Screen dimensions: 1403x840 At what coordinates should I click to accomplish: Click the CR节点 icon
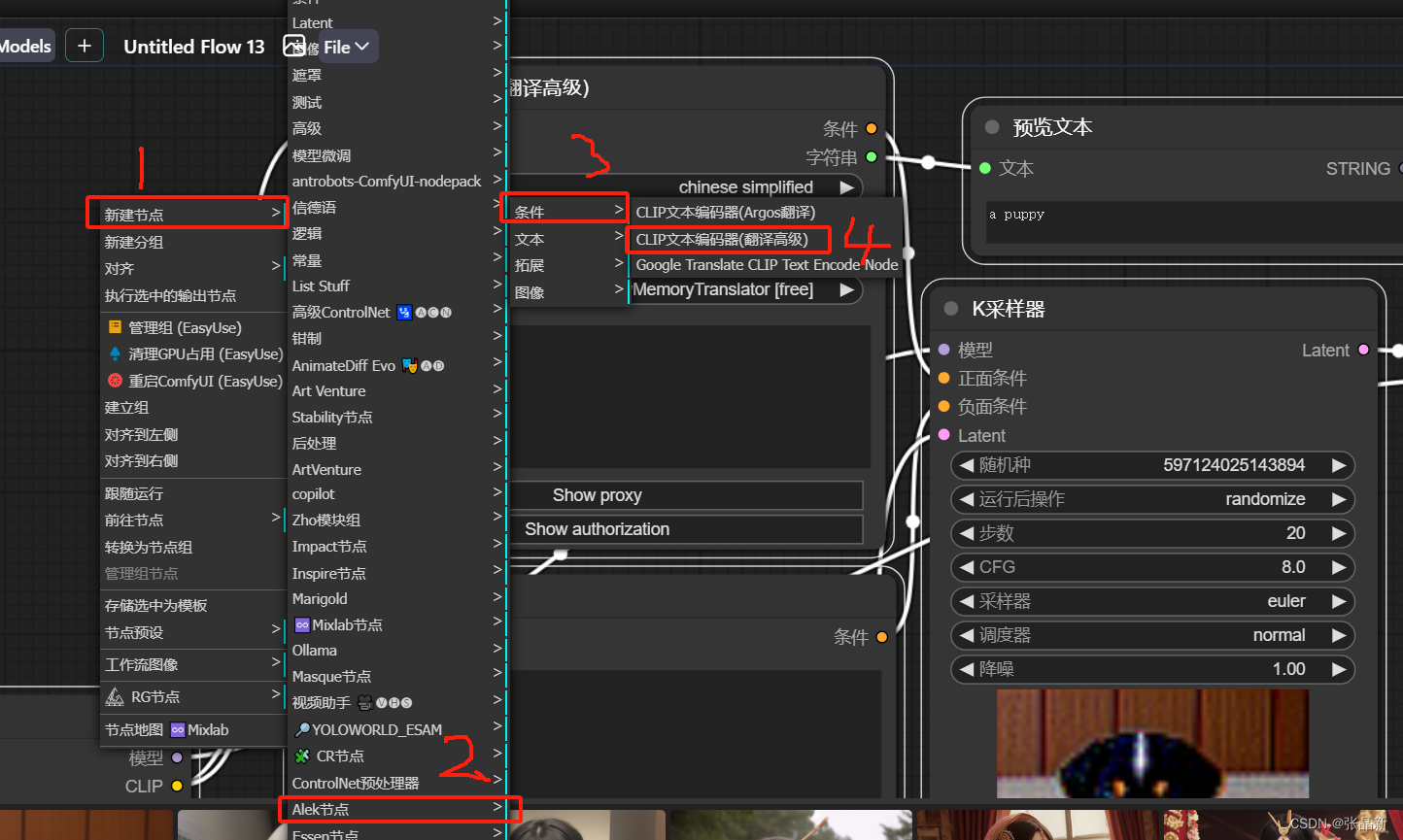point(302,756)
